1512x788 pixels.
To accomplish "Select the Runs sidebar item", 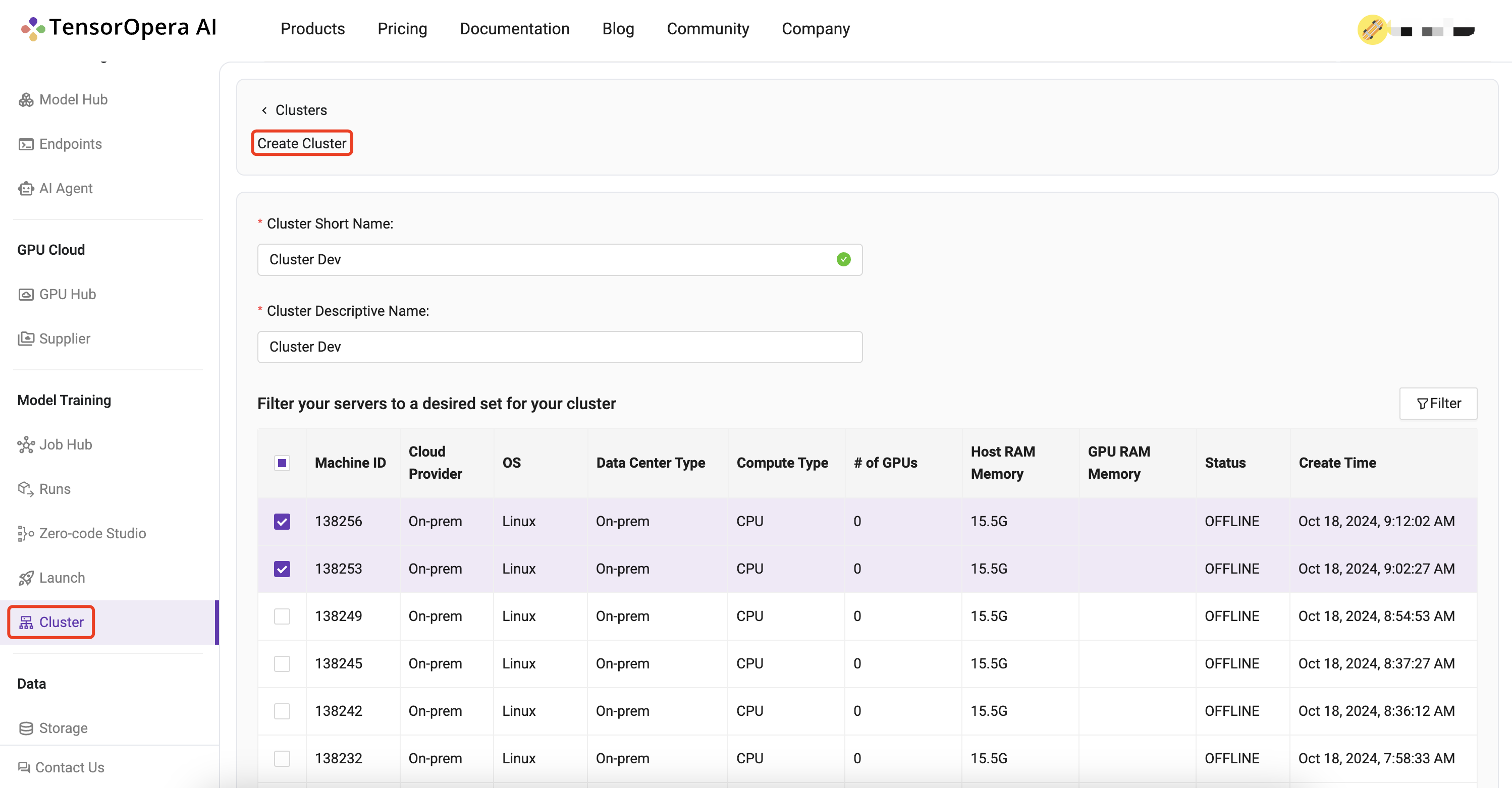I will [x=55, y=489].
